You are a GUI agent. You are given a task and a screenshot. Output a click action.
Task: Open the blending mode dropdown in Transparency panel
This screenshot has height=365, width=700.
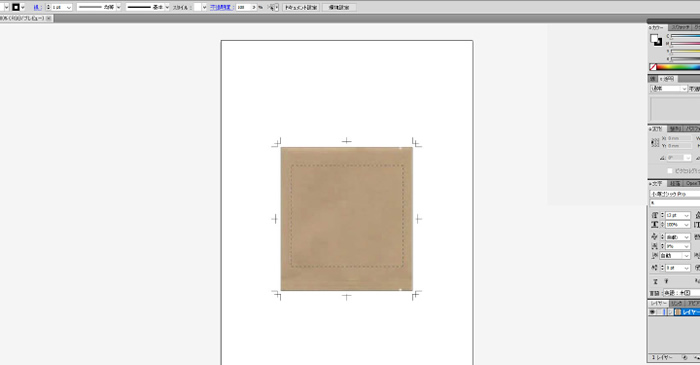coord(668,89)
